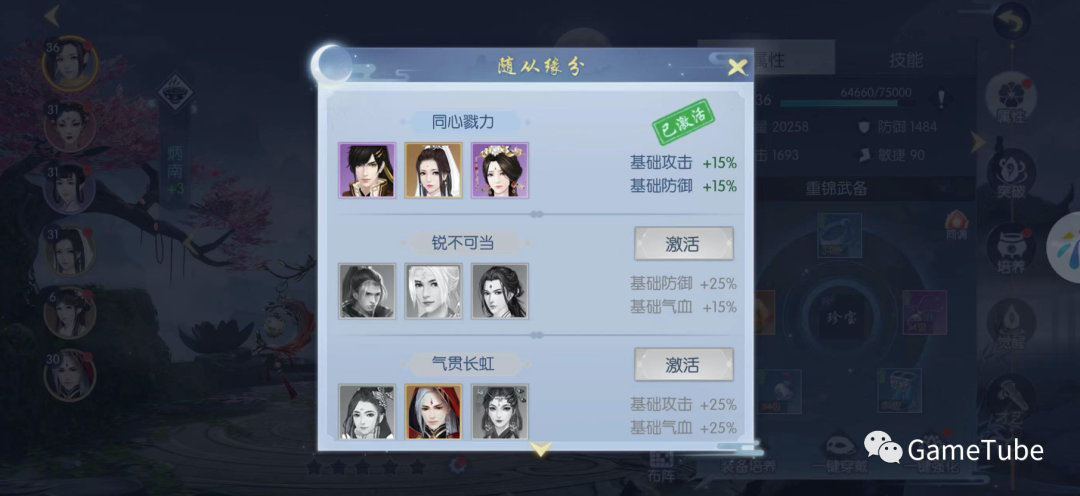Switch to the 技能 skills tab
Viewport: 1080px width, 496px height.
[906, 60]
